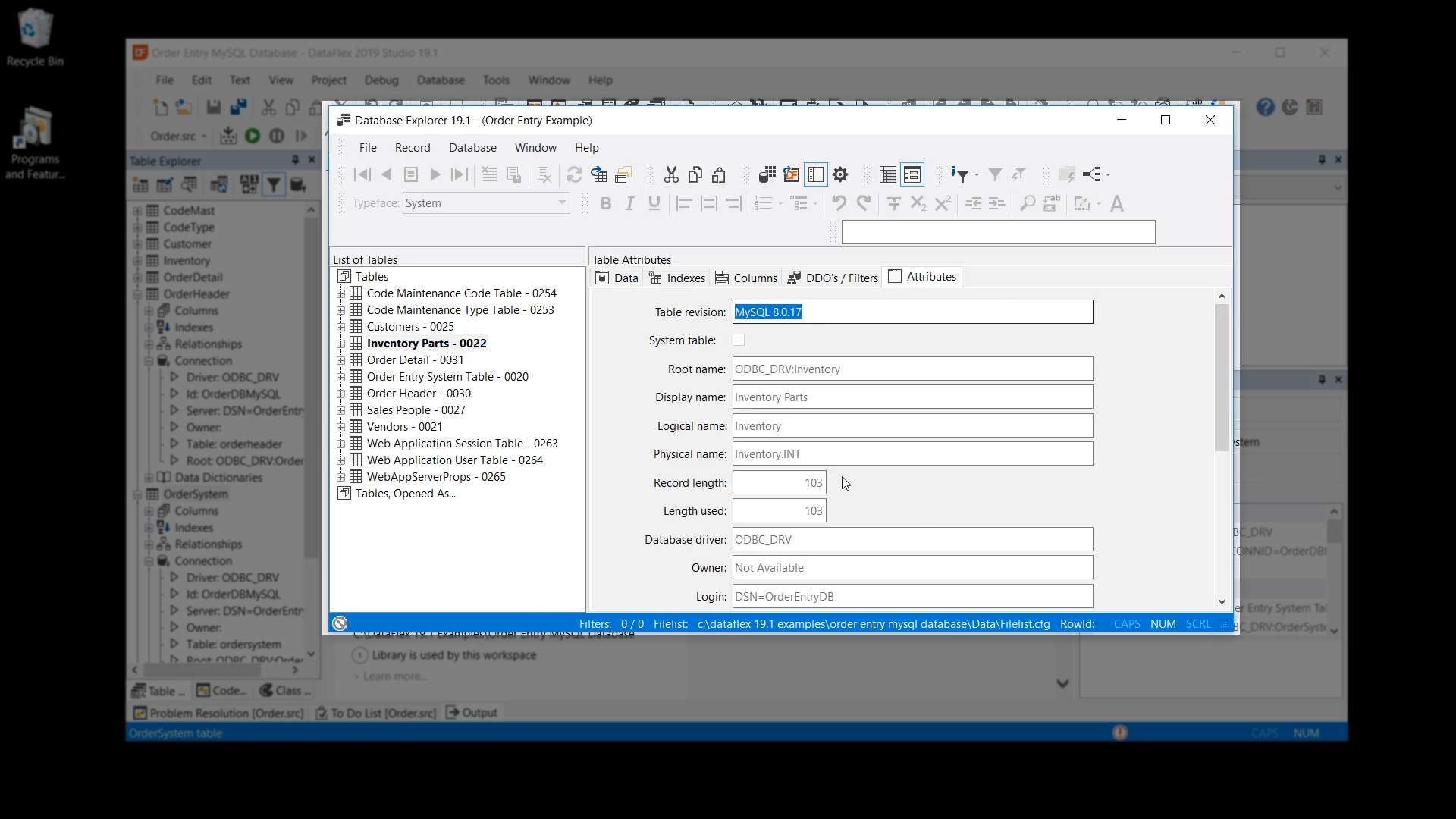Screen dimensions: 1456x819
Task: Select Tables, Opened As... entry
Action: (x=406, y=494)
